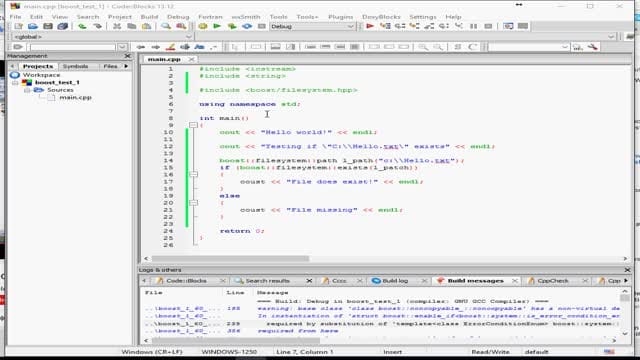The width and height of the screenshot is (640, 360).
Task: Click the New file toolbar icon
Action: point(18,26)
